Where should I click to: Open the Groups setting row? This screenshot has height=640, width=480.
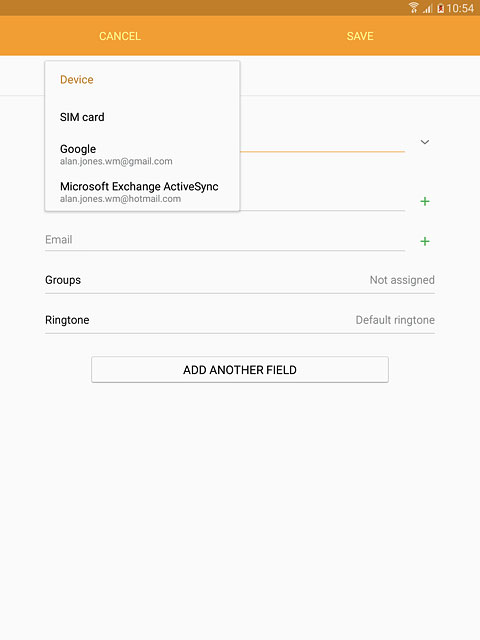point(240,280)
